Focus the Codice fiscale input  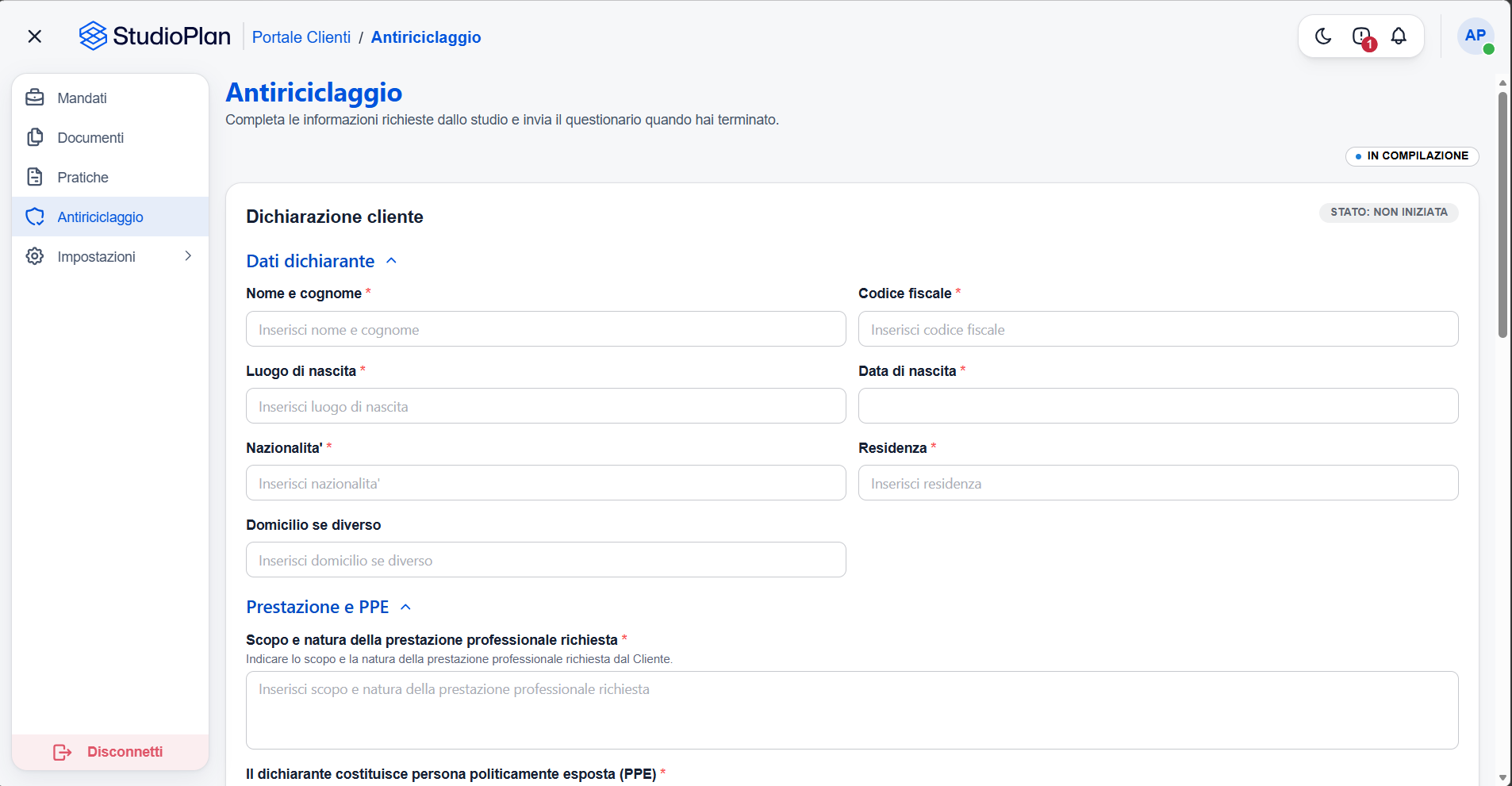tap(1158, 329)
